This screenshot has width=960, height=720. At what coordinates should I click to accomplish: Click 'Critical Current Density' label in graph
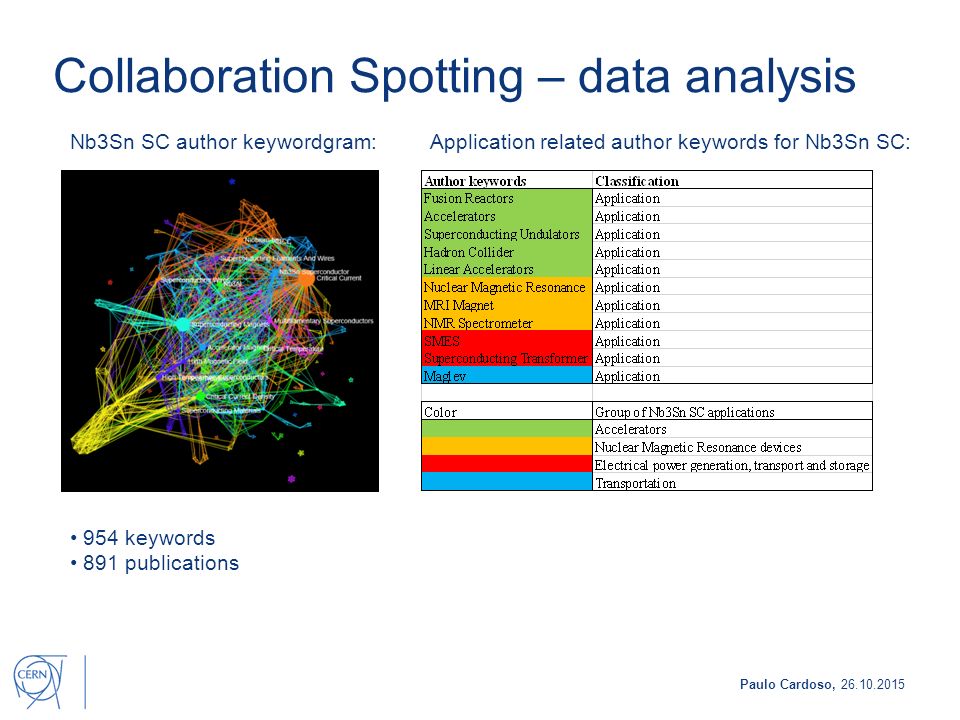coord(240,397)
